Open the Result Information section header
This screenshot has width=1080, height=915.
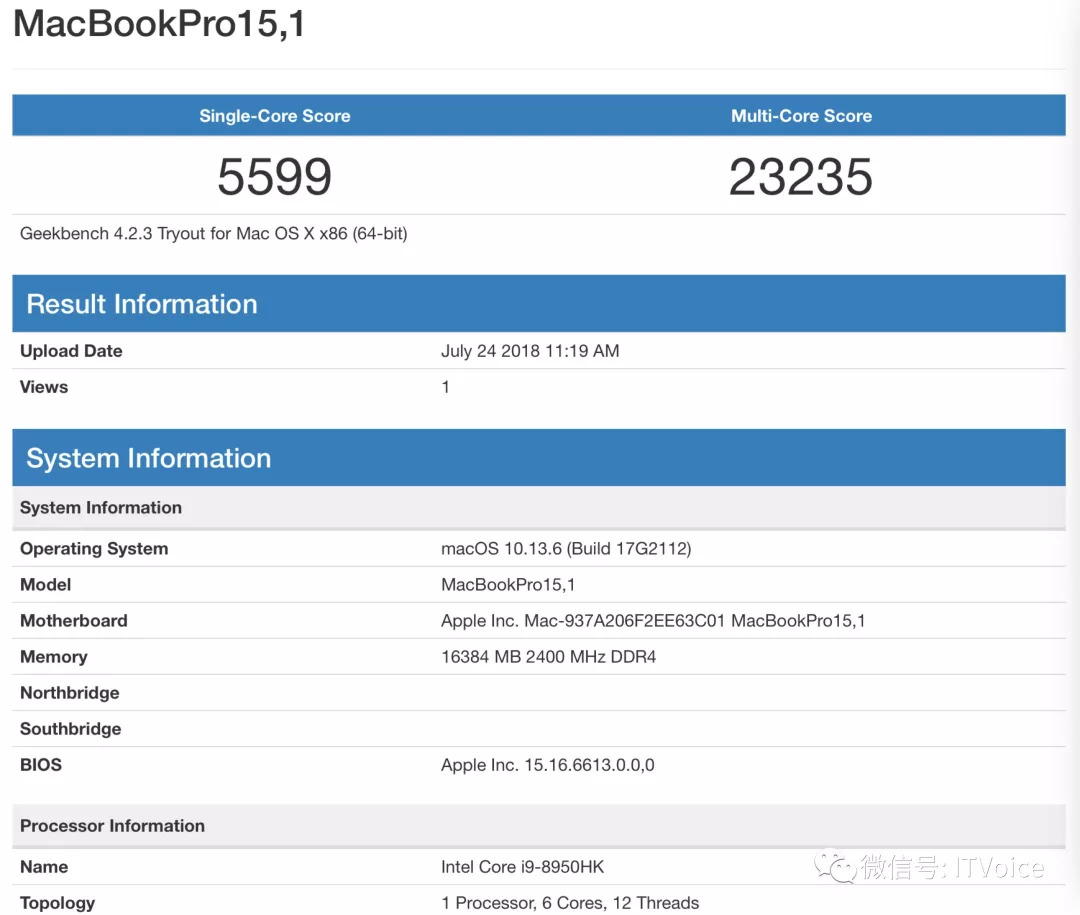[141, 304]
